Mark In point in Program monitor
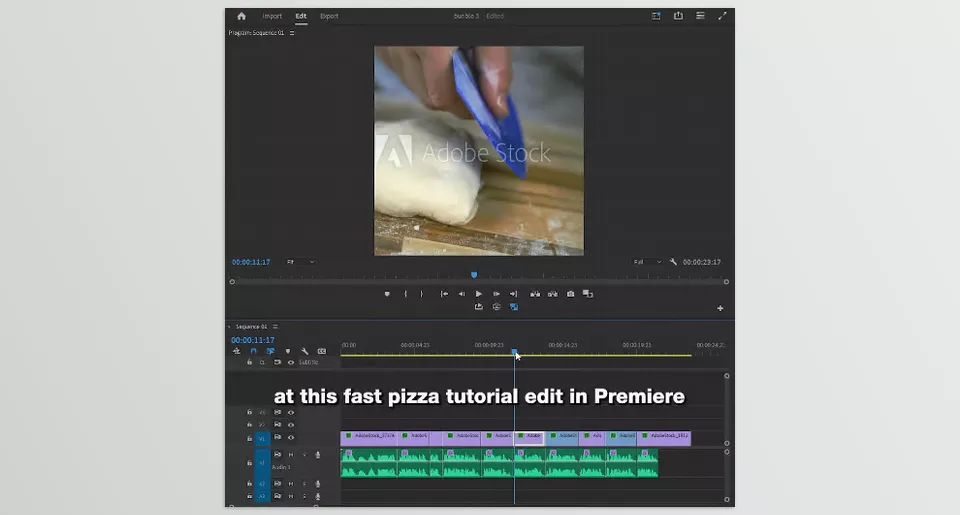The image size is (960, 515). 405,294
